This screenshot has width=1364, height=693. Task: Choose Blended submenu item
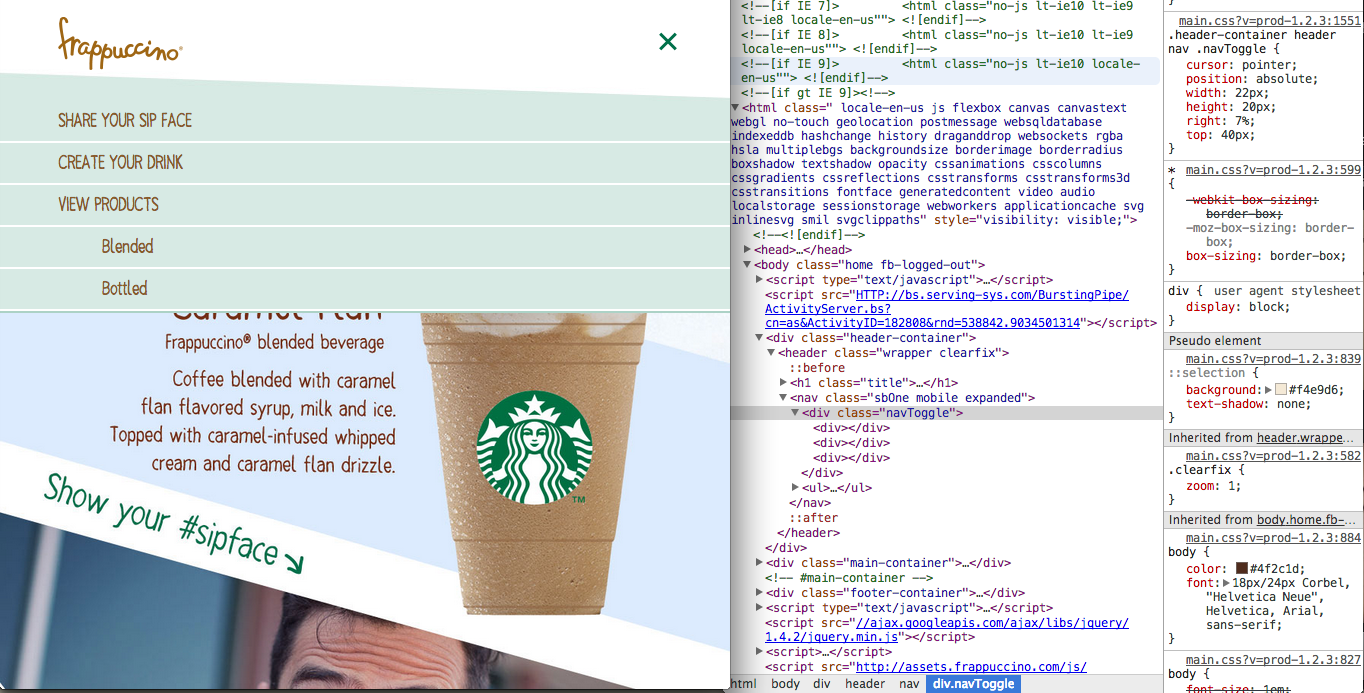[x=127, y=246]
